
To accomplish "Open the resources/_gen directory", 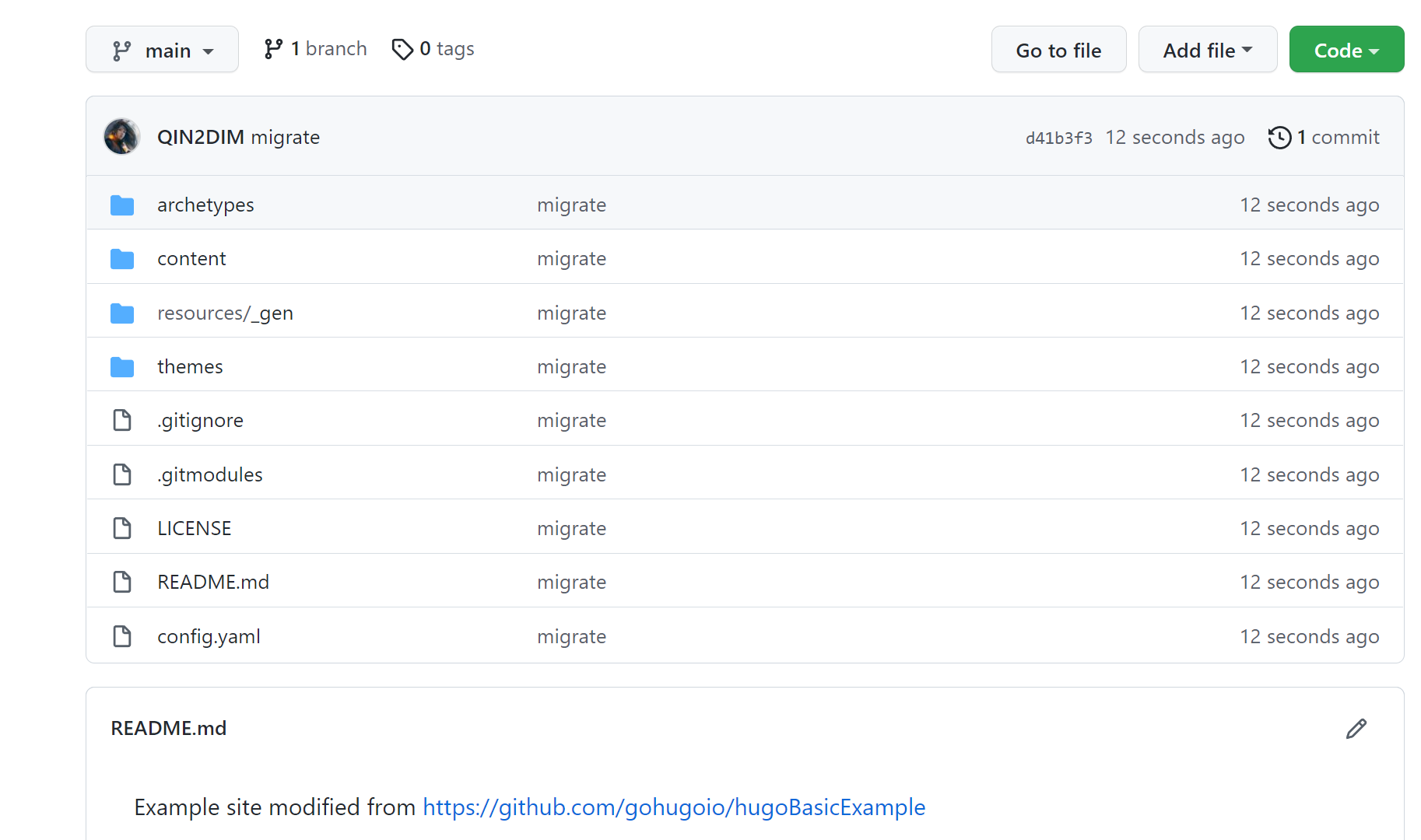I will pos(225,313).
